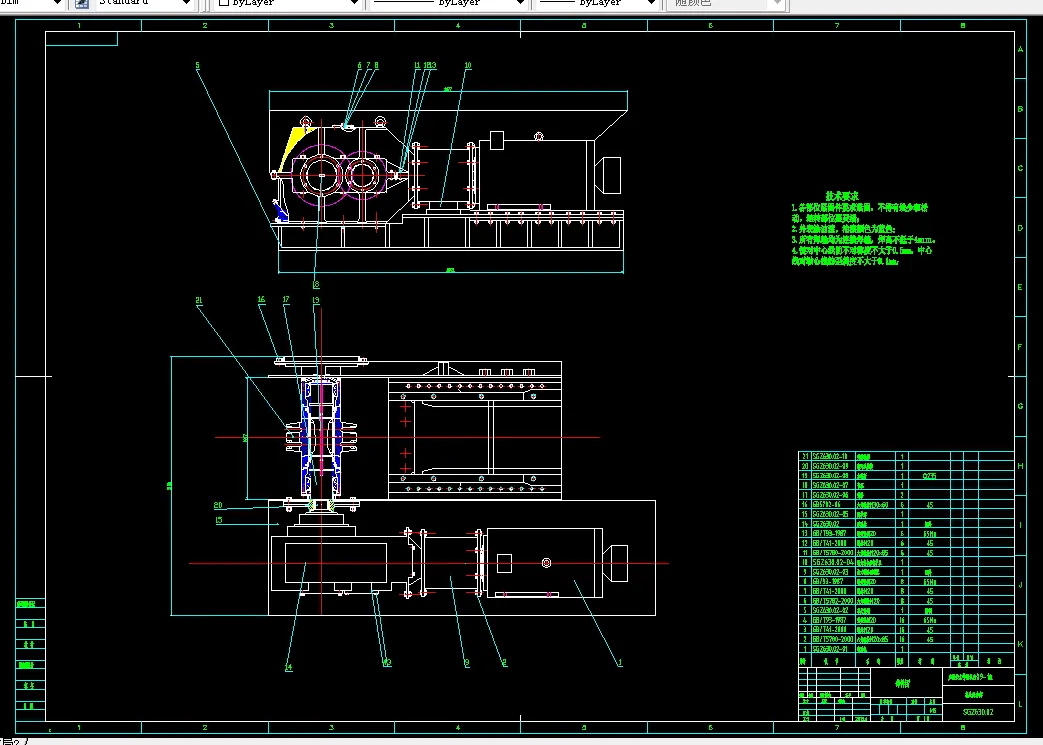This screenshot has height=745, width=1043.
Task: Select balloon number 14 under the gearbox
Action: coord(289,668)
